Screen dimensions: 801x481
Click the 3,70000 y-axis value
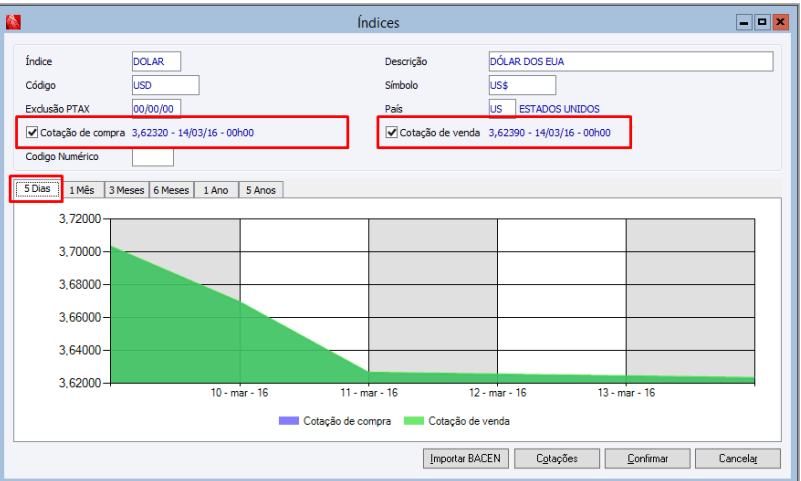[80, 252]
